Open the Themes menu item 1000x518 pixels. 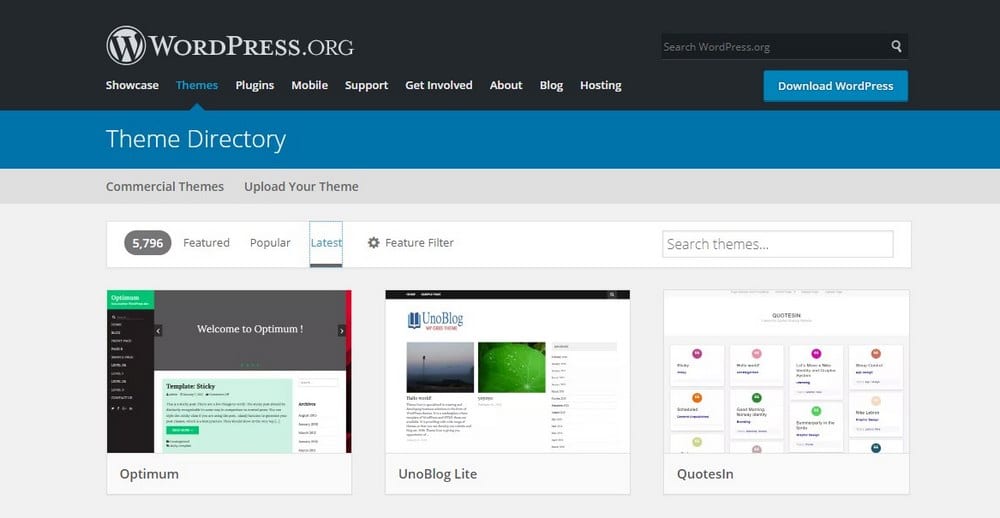click(x=197, y=85)
